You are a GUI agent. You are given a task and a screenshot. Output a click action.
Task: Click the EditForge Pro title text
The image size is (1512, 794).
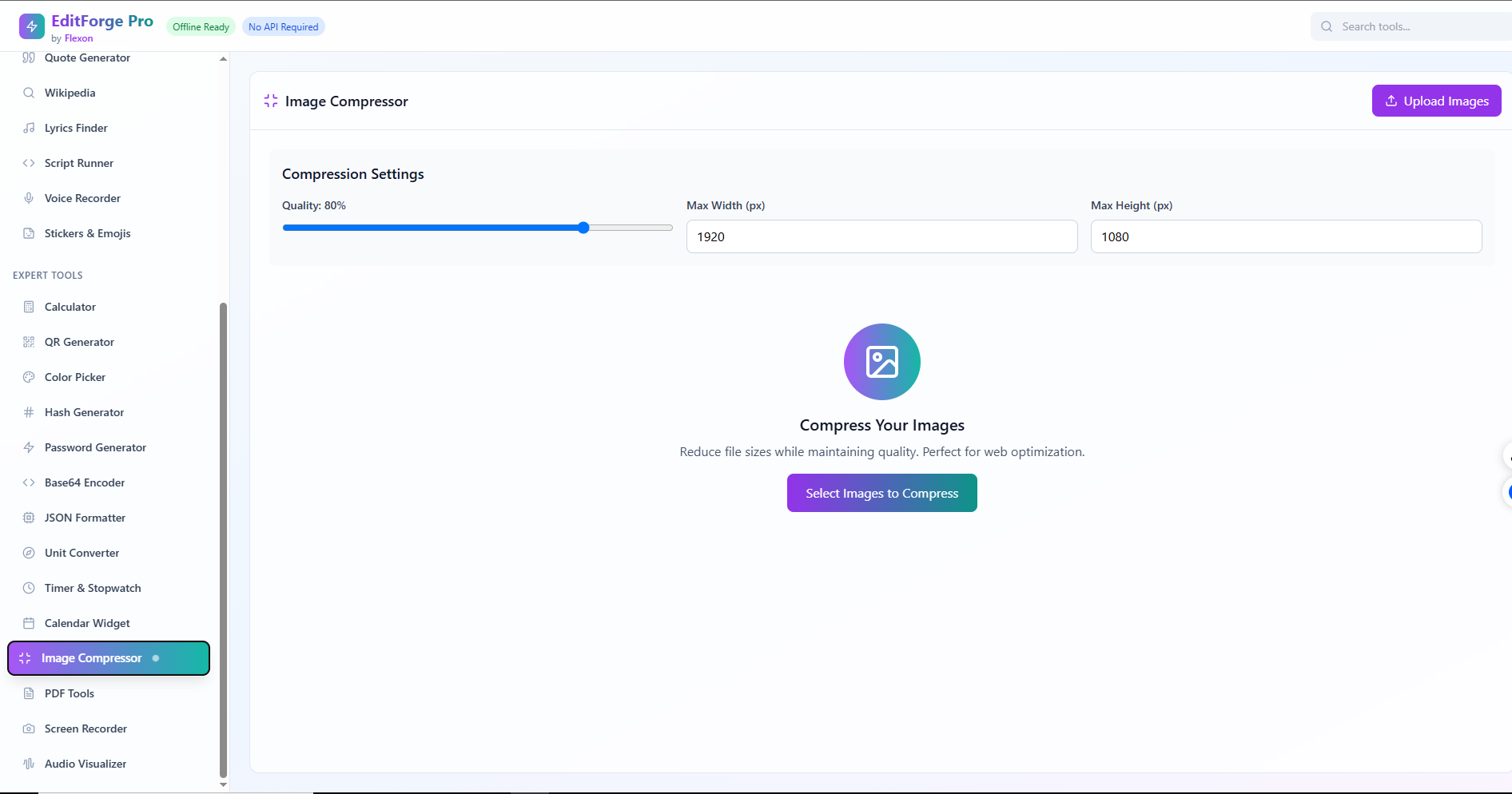(102, 22)
